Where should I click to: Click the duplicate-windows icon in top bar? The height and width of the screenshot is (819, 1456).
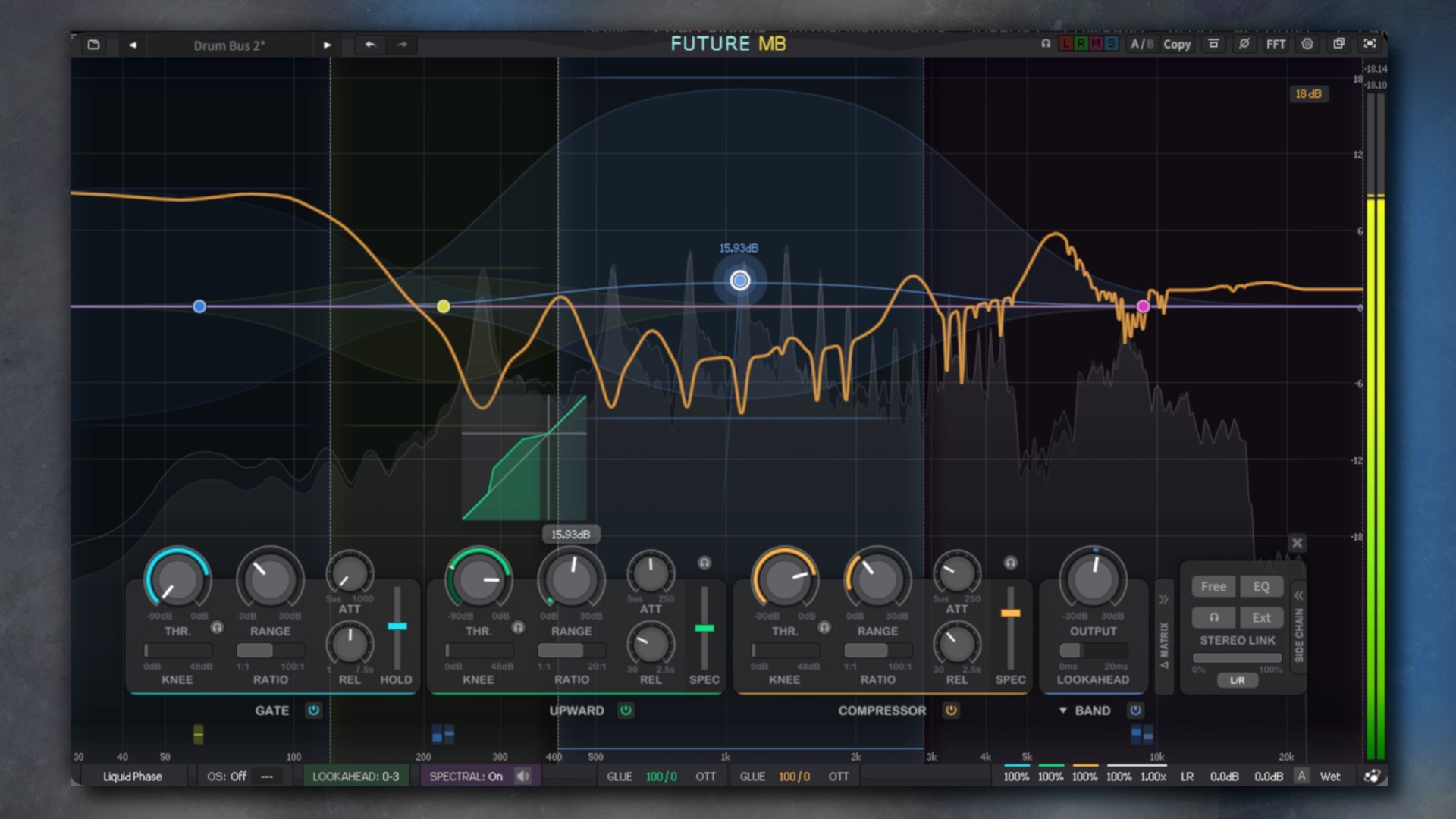[1338, 44]
